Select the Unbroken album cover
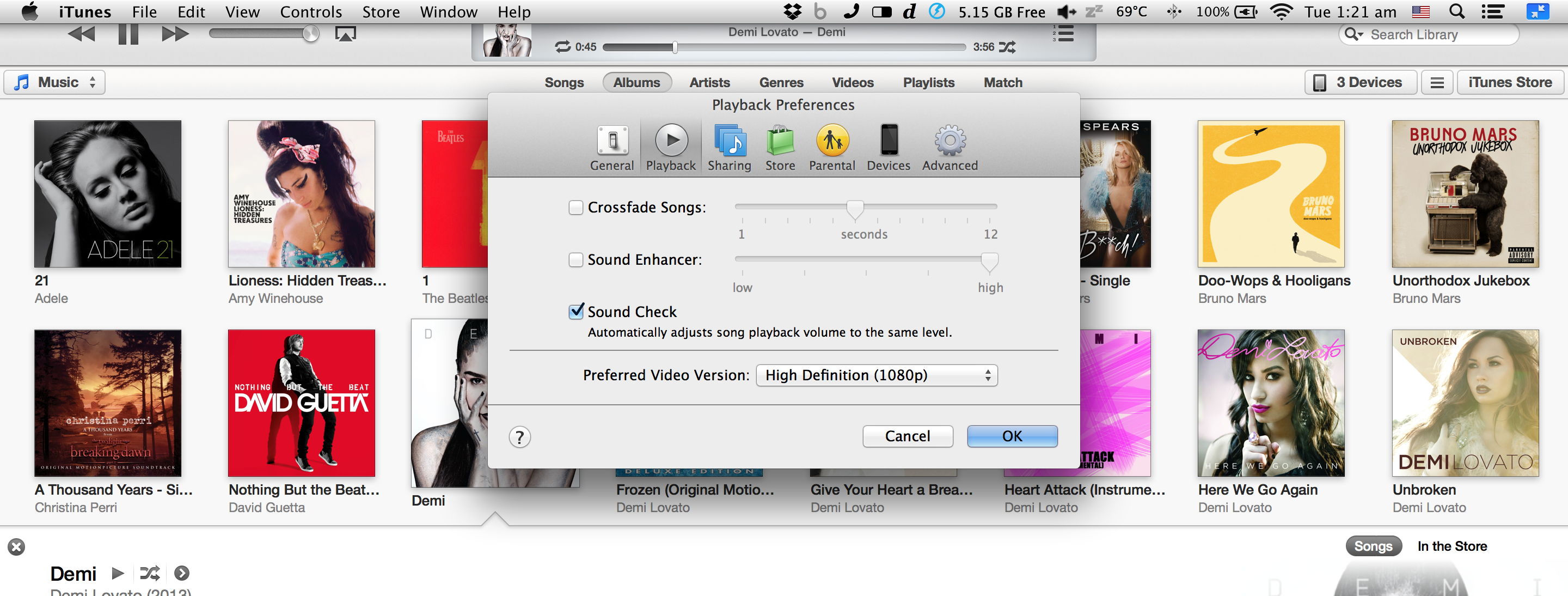This screenshot has height=596, width=1568. click(1465, 403)
